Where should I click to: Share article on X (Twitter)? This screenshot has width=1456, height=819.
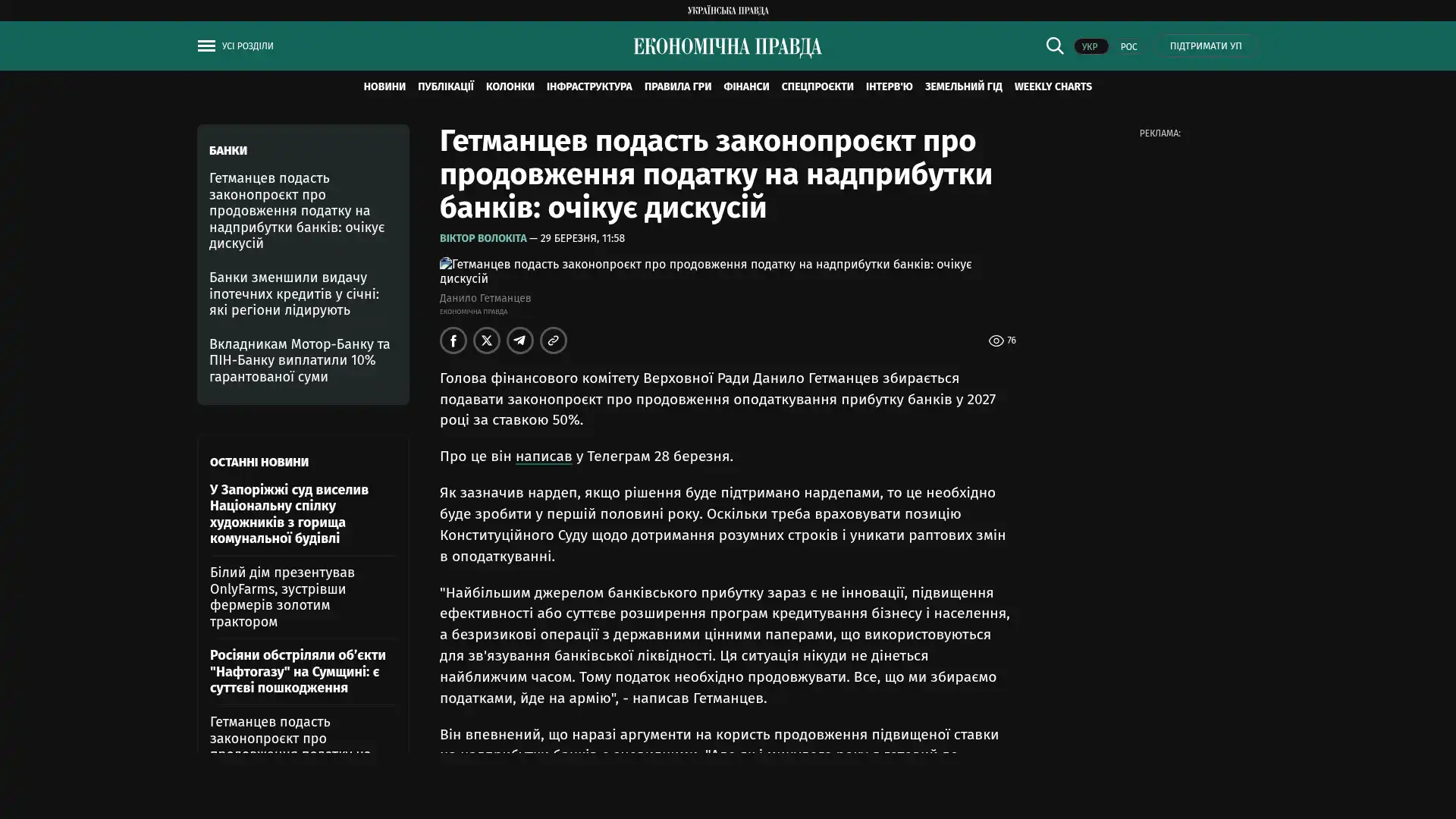click(x=487, y=340)
